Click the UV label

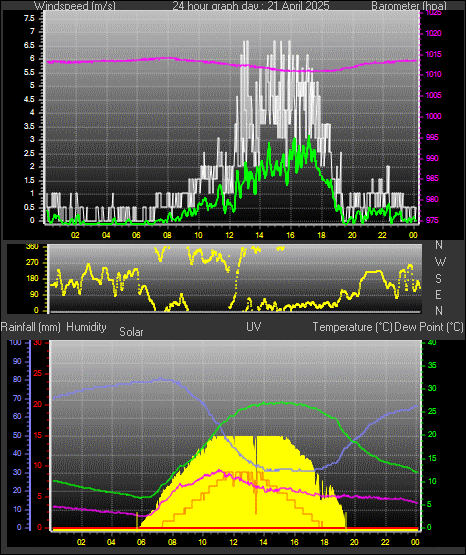point(254,327)
